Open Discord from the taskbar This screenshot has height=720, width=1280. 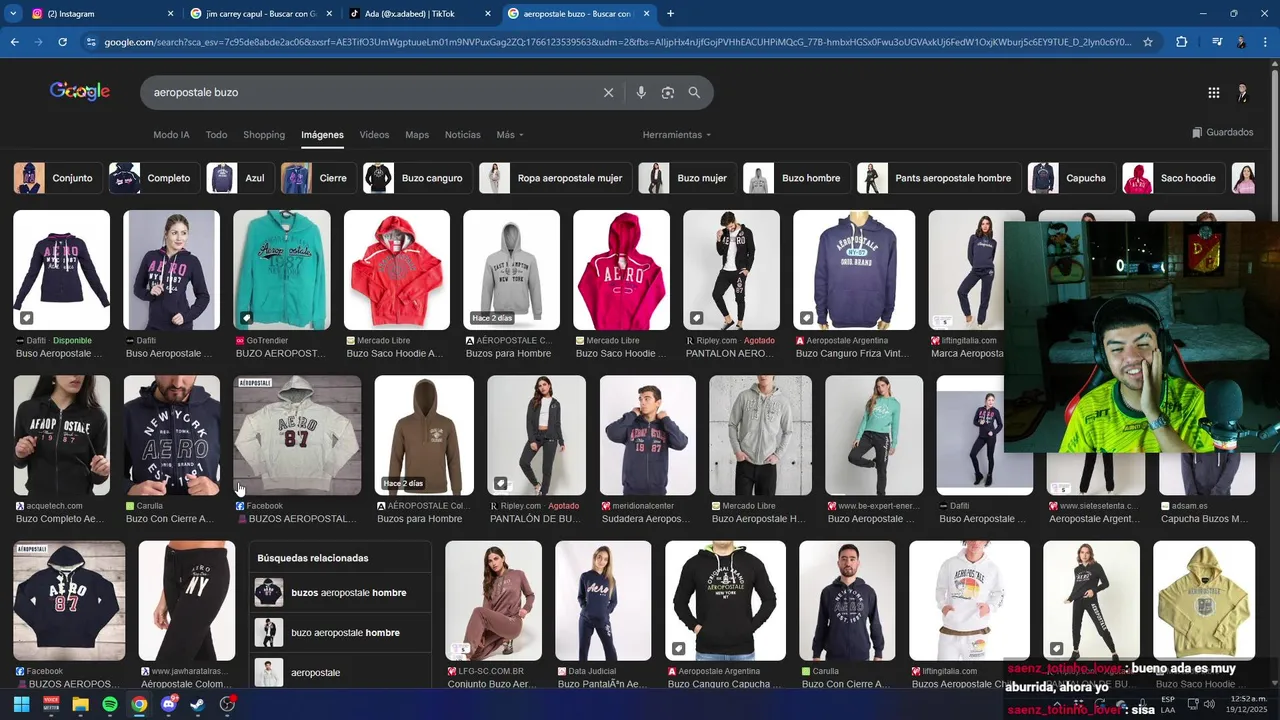click(169, 704)
